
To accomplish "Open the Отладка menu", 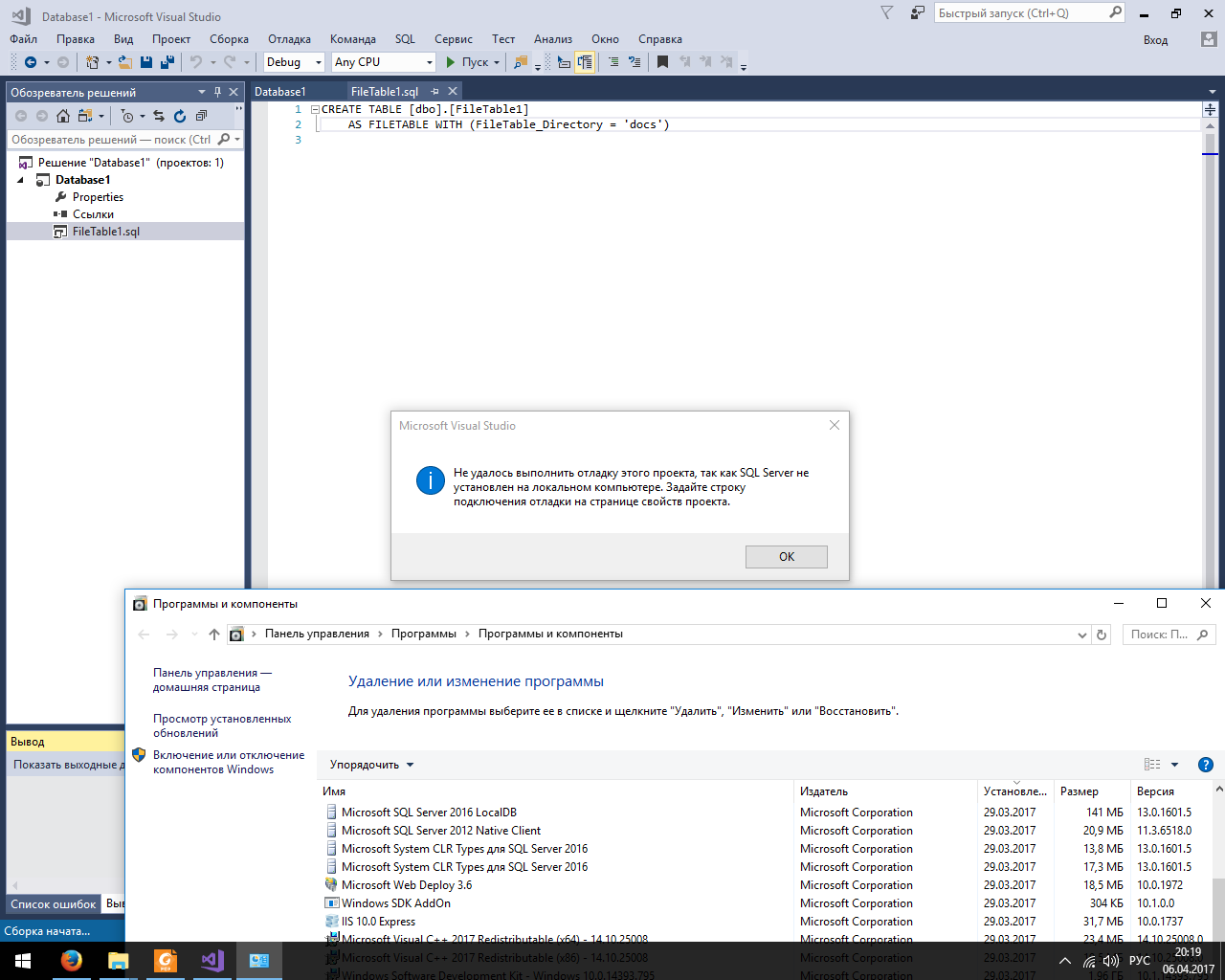I will click(289, 39).
